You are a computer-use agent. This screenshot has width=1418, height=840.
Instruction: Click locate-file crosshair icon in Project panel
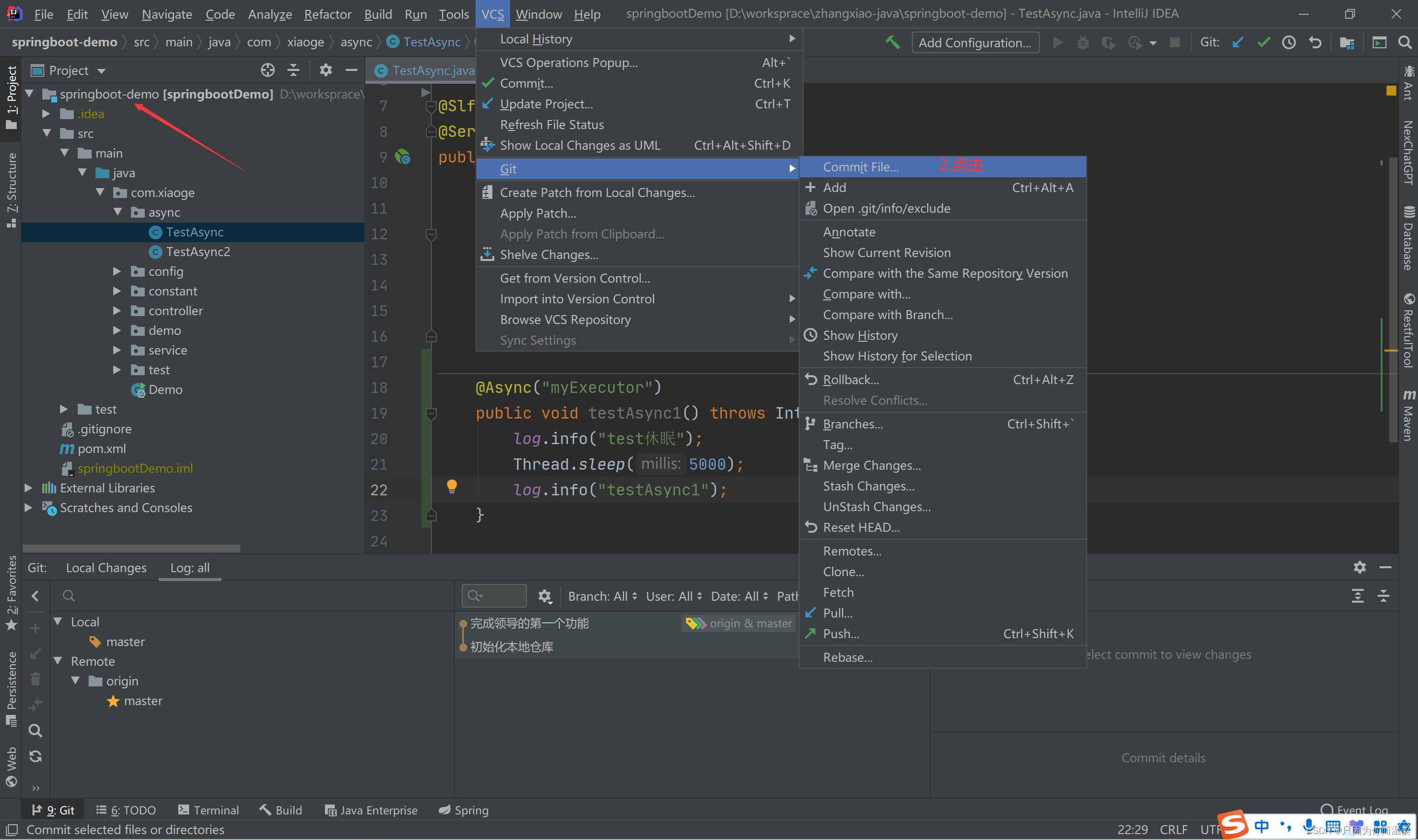[x=267, y=70]
